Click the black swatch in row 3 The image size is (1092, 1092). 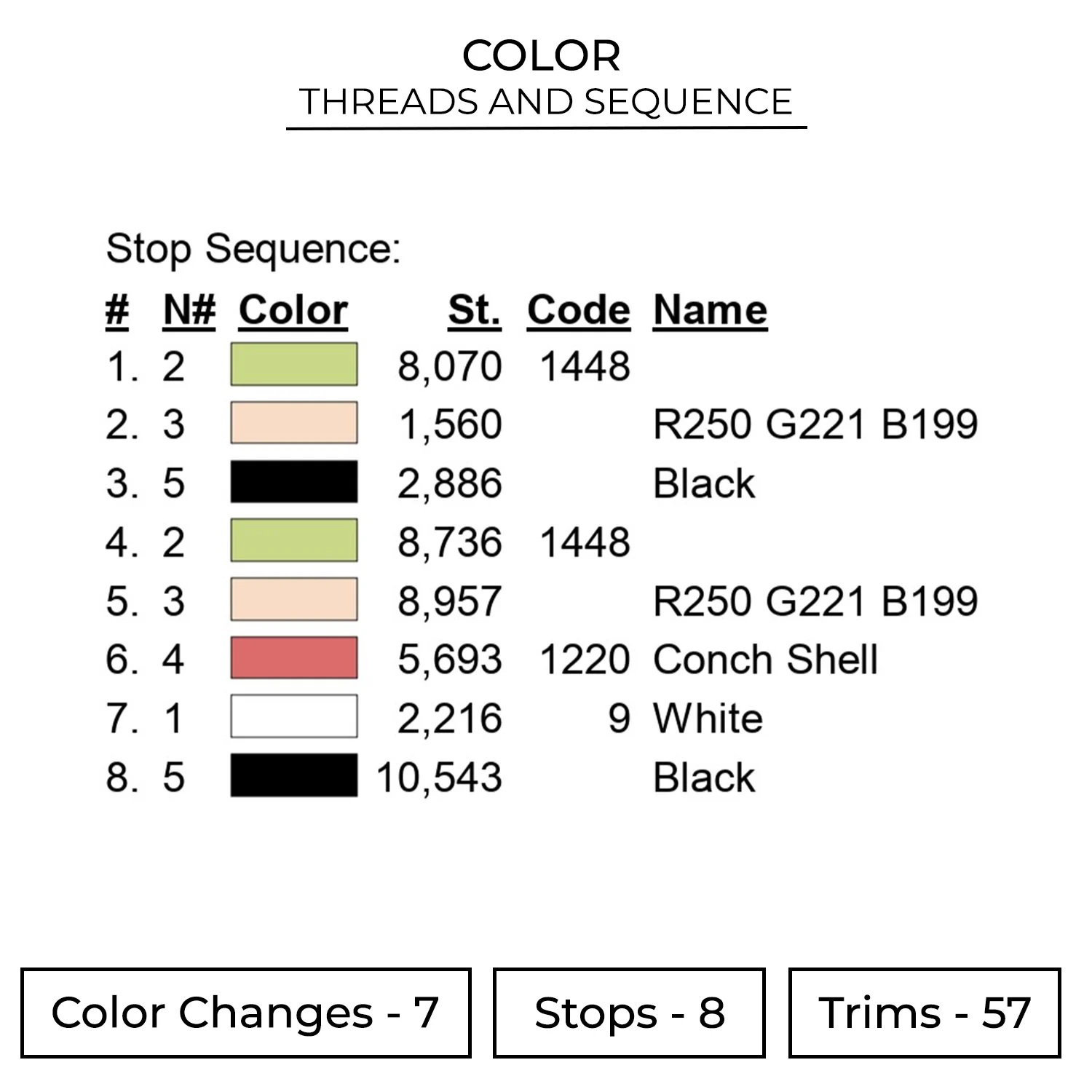pyautogui.click(x=293, y=482)
